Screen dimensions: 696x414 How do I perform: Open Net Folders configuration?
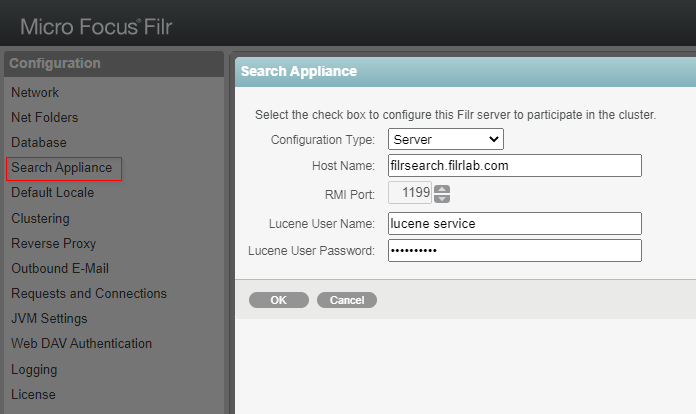(x=44, y=117)
